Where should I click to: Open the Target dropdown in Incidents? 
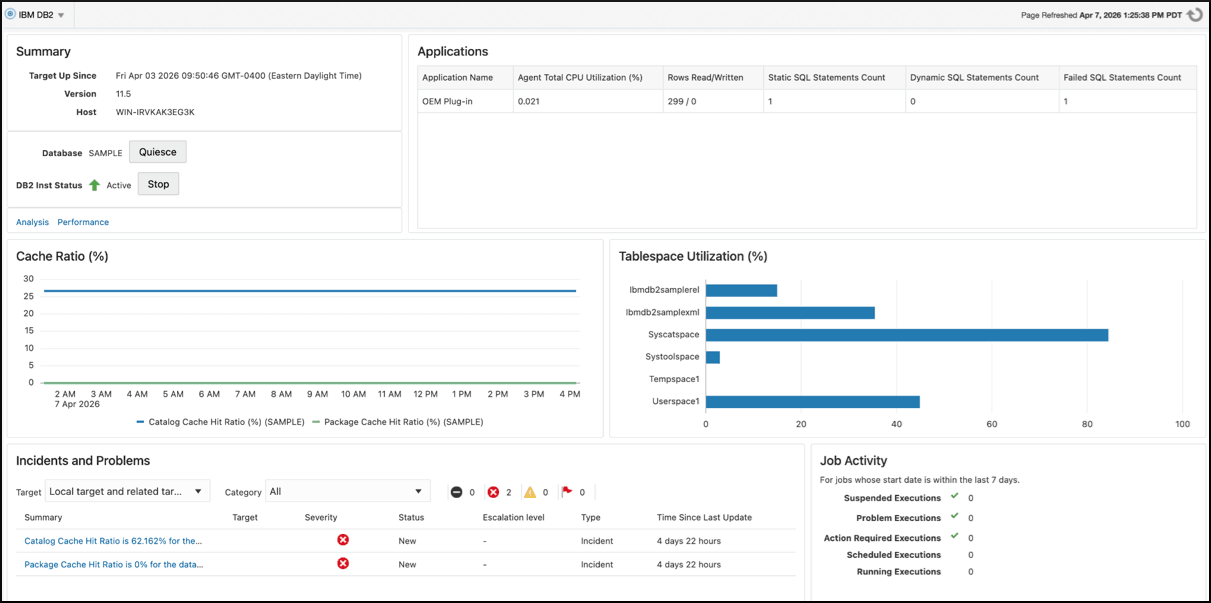click(128, 491)
